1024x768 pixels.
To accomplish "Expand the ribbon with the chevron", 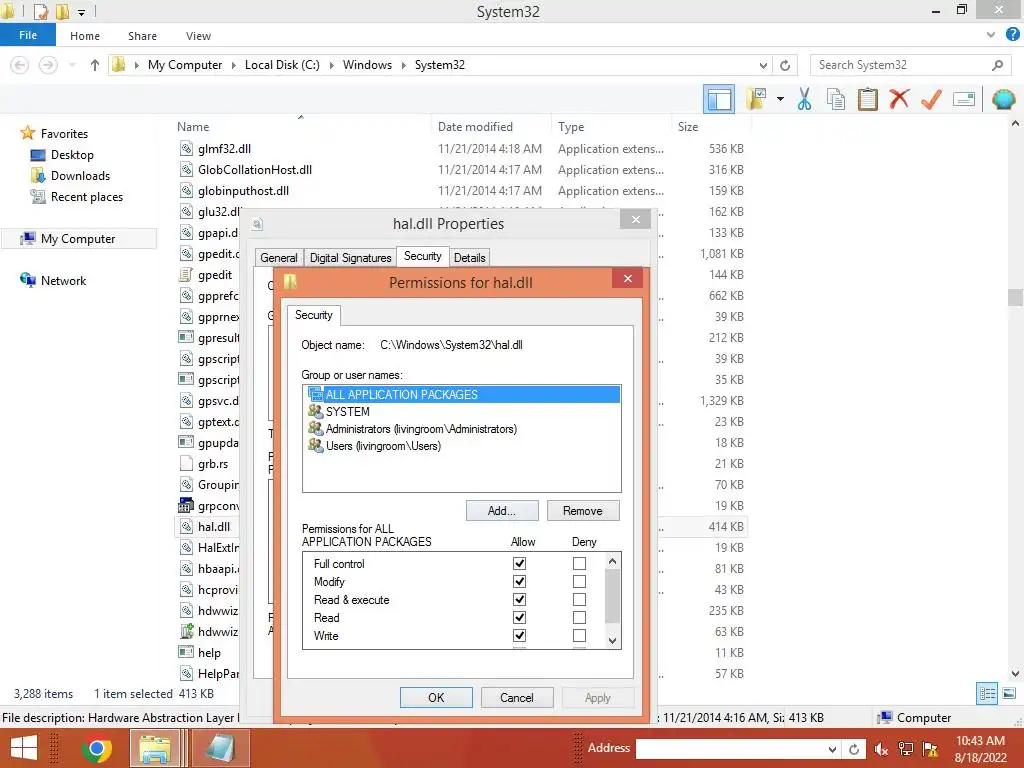I will [991, 35].
